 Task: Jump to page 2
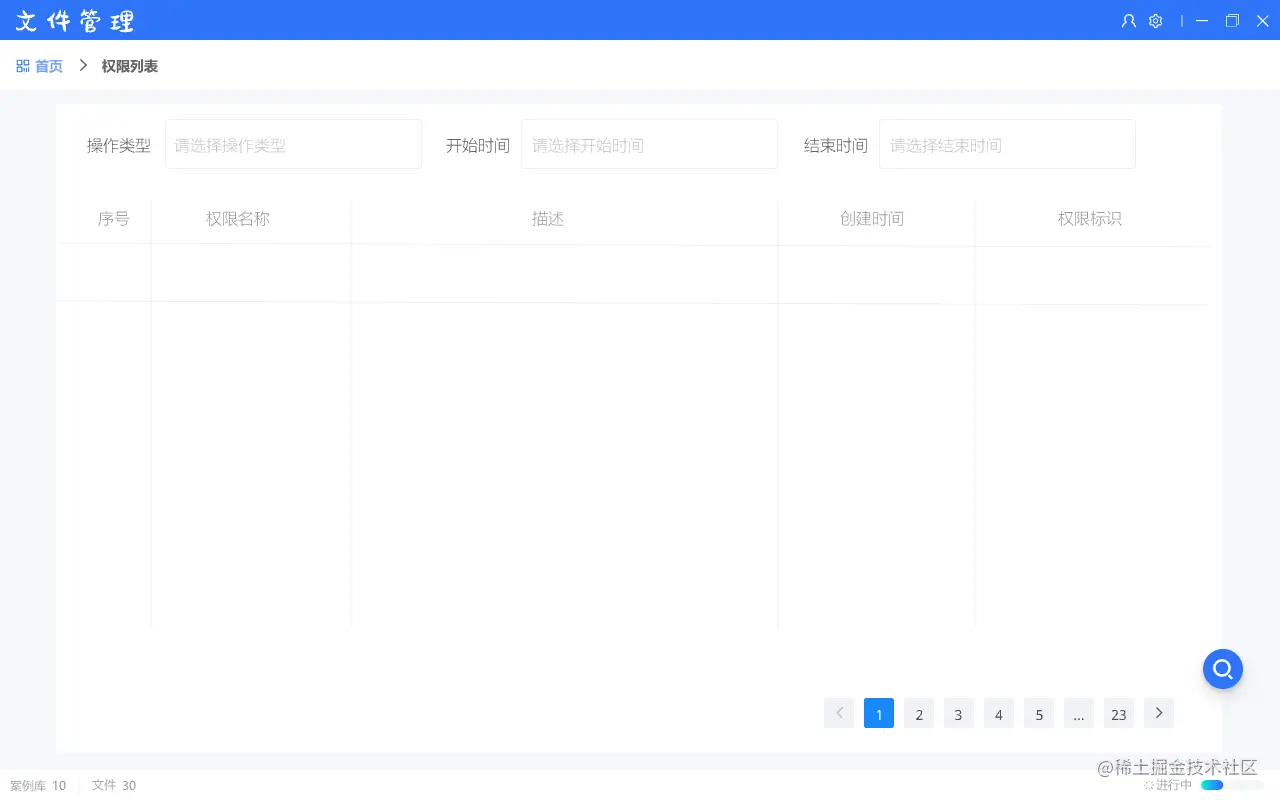pos(919,713)
